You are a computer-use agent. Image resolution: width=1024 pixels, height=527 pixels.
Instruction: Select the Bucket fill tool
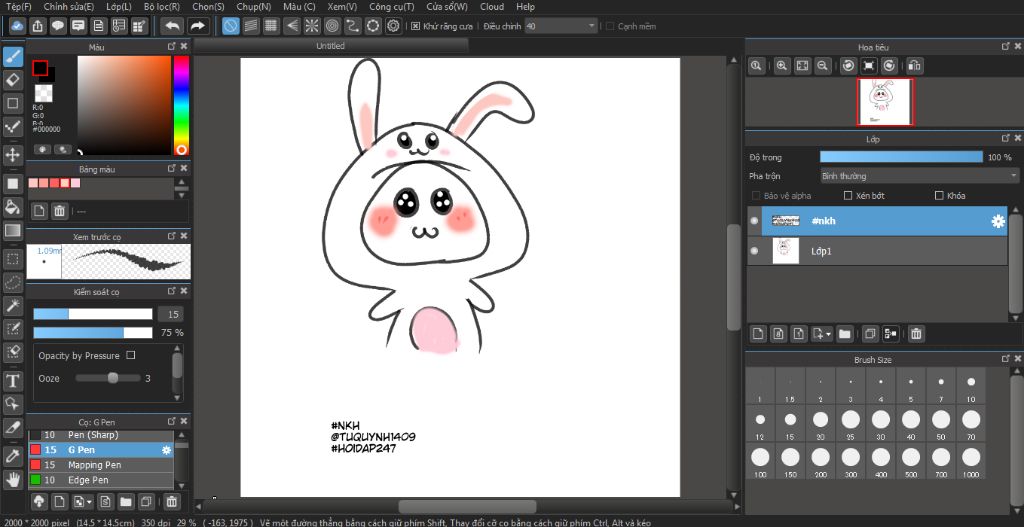click(x=12, y=207)
